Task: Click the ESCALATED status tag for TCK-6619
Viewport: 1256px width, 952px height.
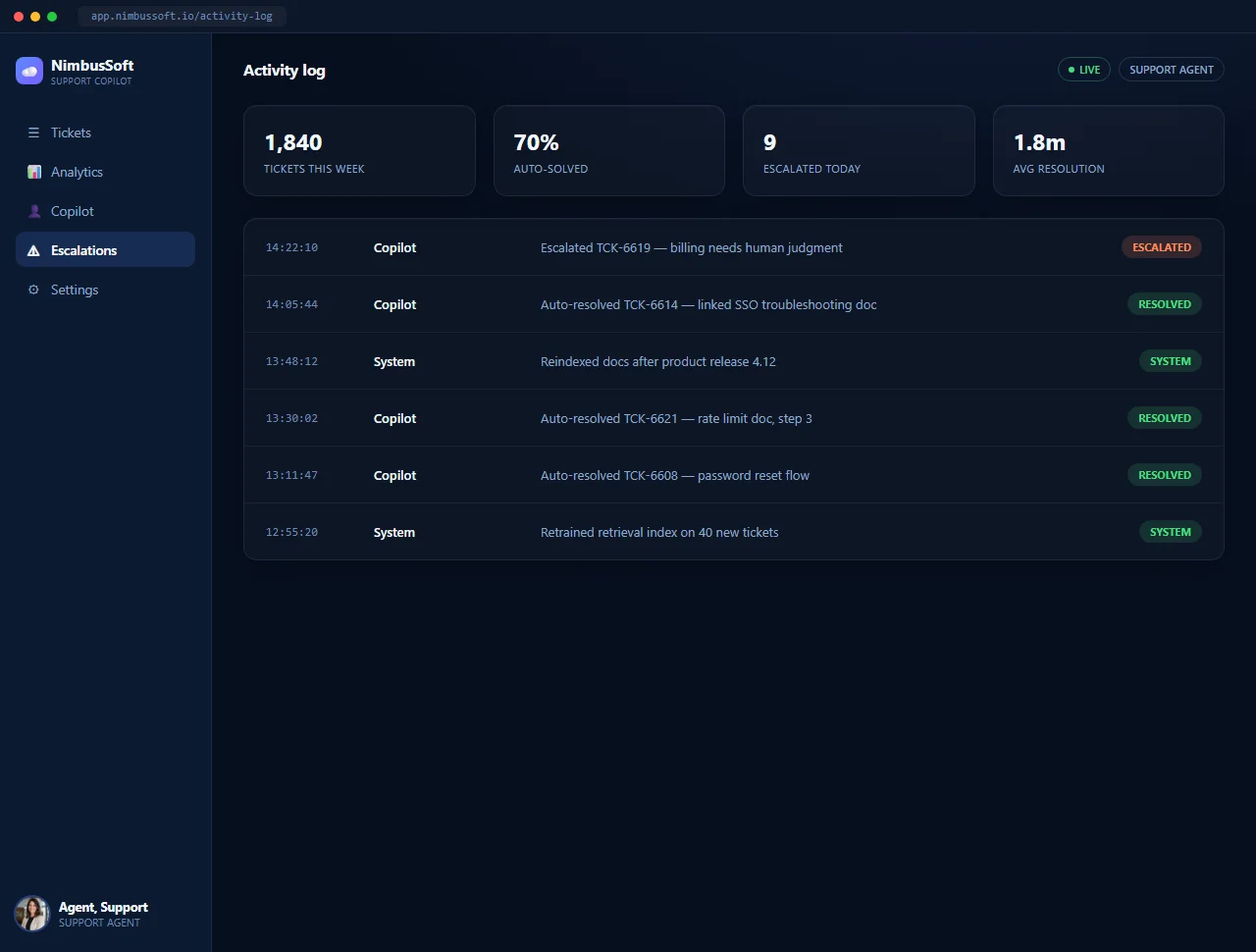Action: [1162, 247]
